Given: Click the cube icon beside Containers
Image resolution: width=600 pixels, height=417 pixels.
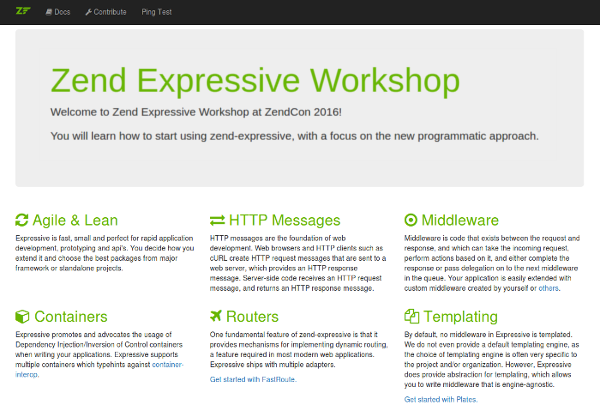Looking at the screenshot, I should (22, 316).
